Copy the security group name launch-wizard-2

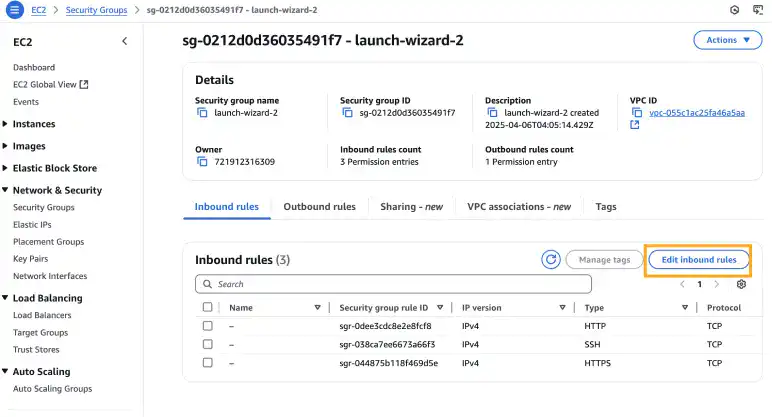click(202, 113)
